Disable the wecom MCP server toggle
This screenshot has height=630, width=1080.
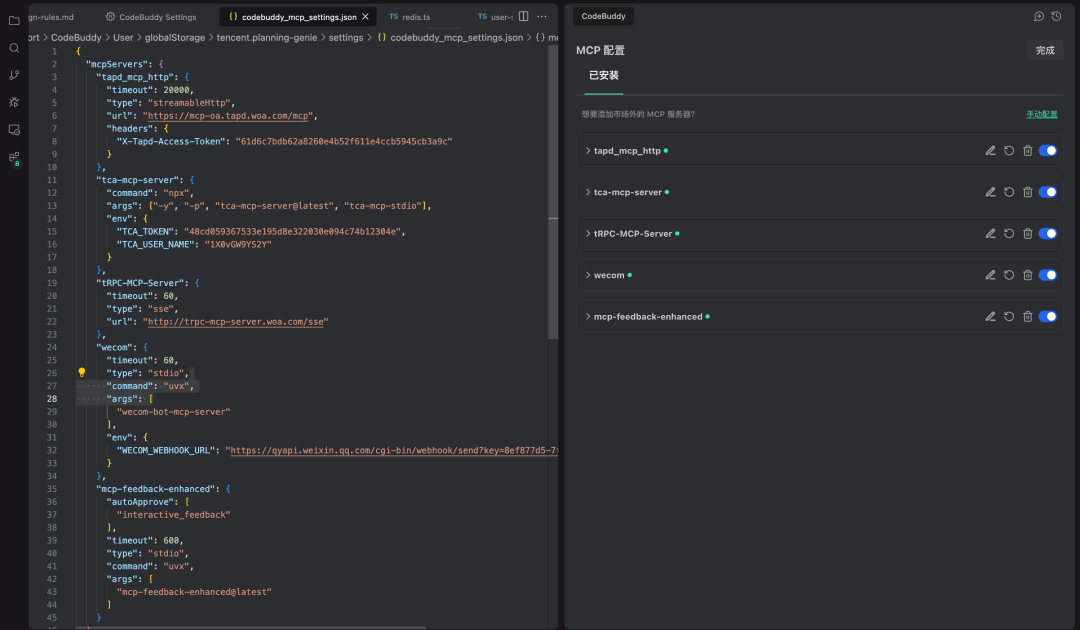(1048, 275)
